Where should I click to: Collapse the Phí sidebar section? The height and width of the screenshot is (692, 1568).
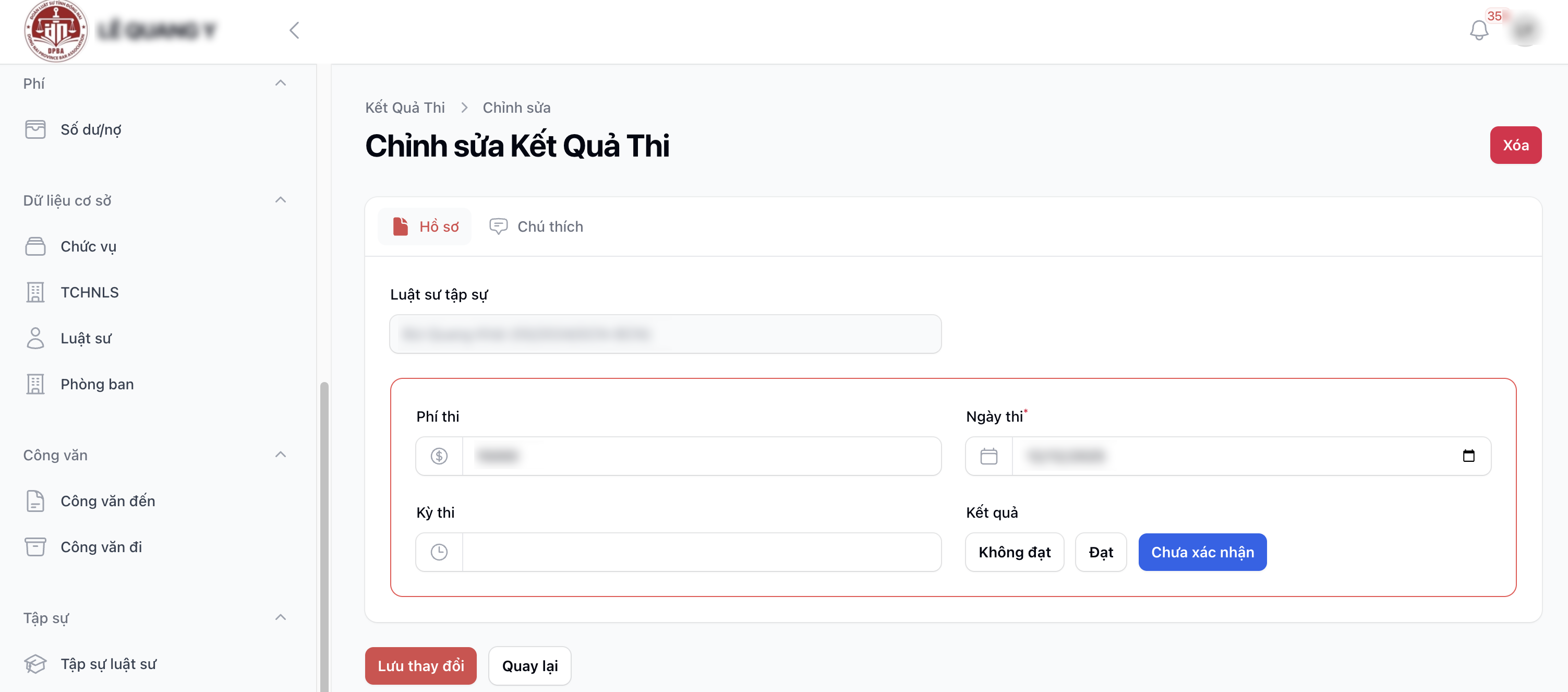(281, 83)
